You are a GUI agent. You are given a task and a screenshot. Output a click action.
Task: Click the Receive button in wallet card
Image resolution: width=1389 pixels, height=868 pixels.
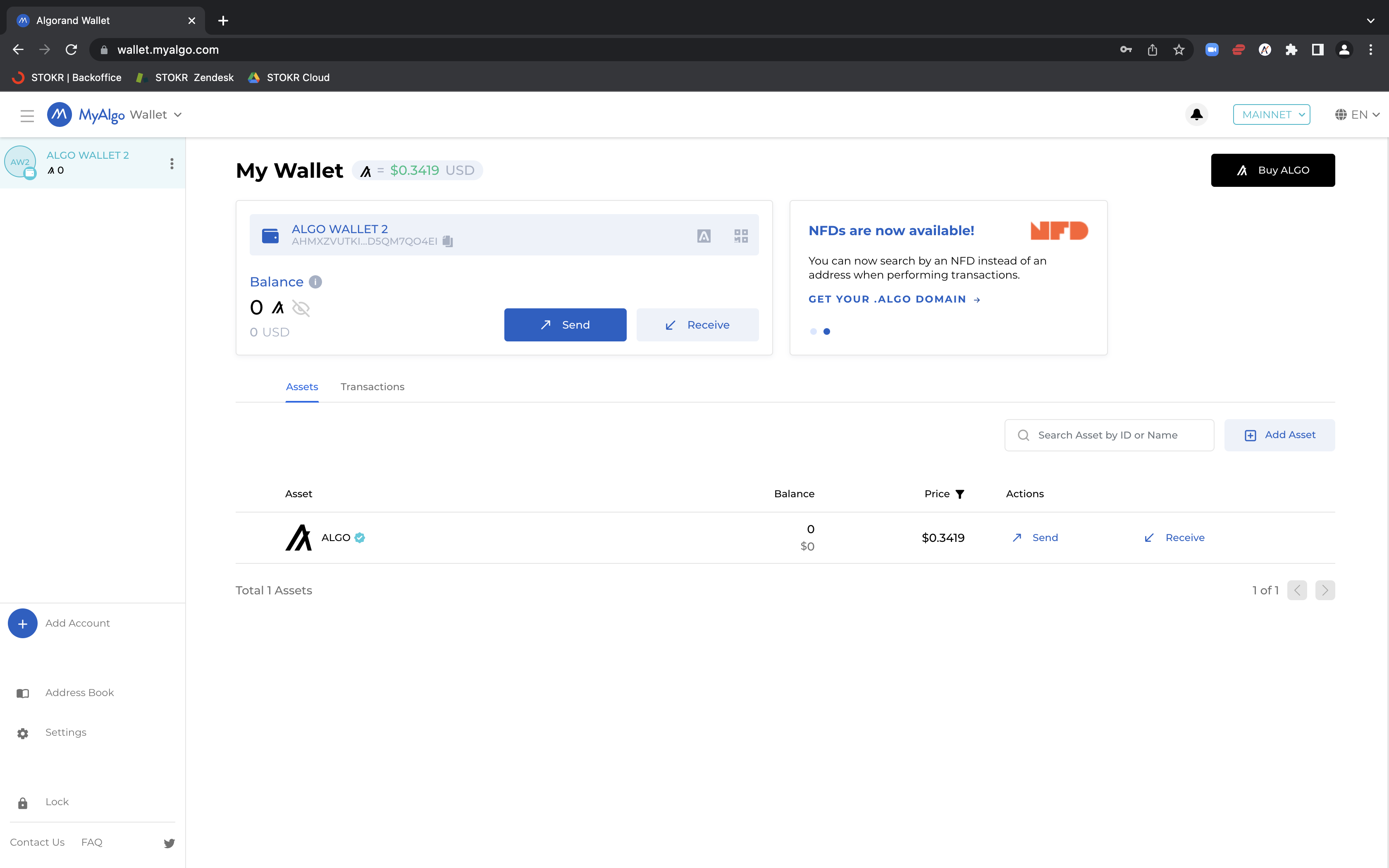697,325
